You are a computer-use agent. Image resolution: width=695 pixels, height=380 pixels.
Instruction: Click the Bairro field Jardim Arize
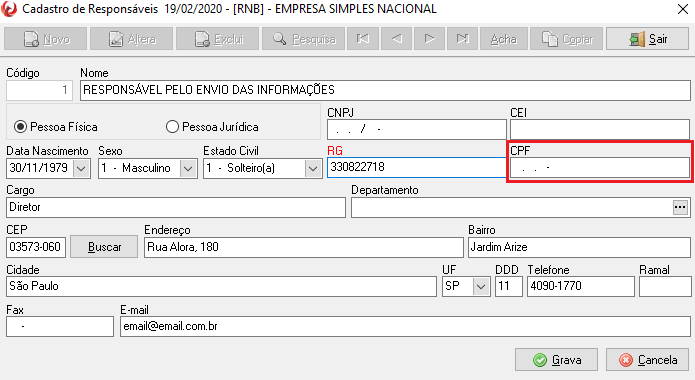click(x=579, y=247)
